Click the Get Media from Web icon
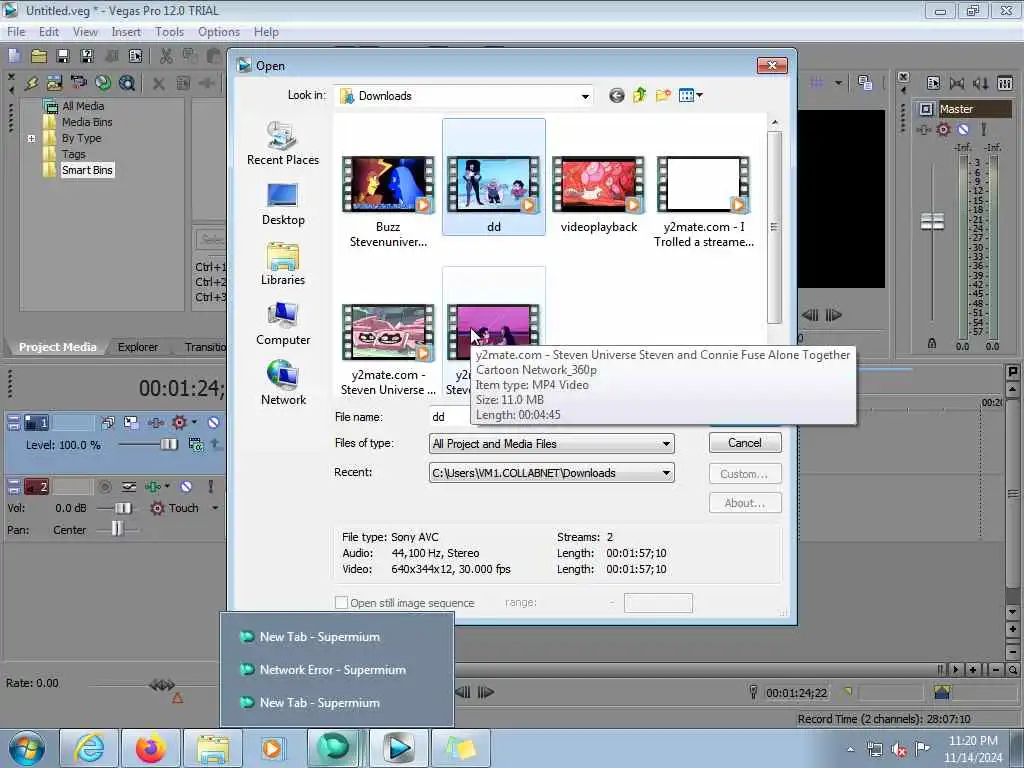This screenshot has height=768, width=1024. pos(127,83)
